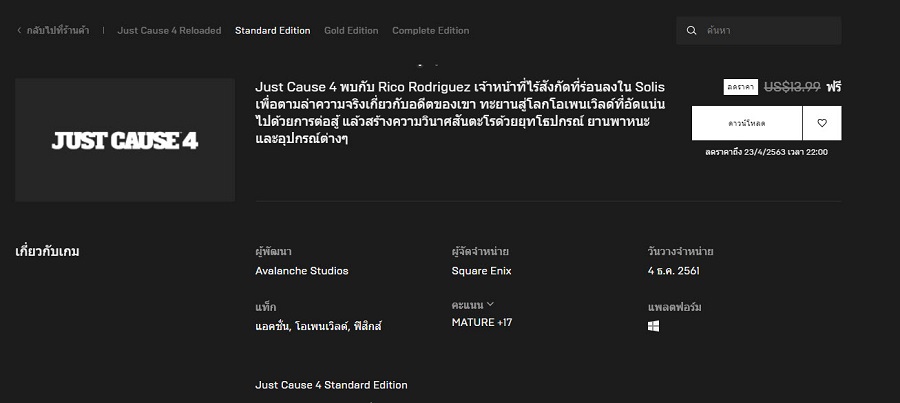Open the Complete Edition tab
900x403 pixels.
(430, 30)
